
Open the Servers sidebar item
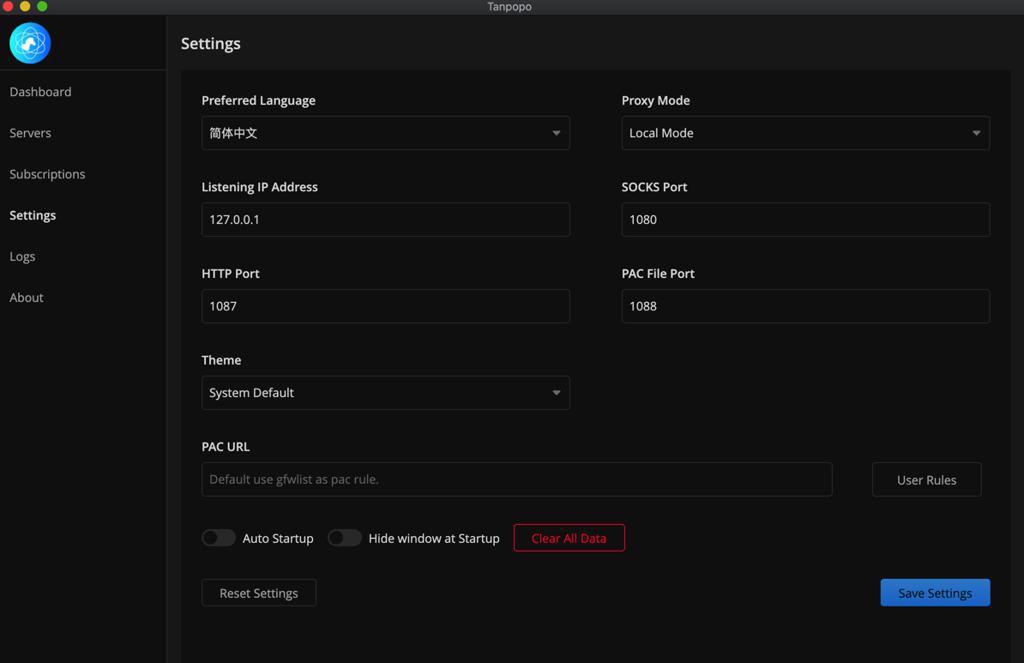[31, 133]
